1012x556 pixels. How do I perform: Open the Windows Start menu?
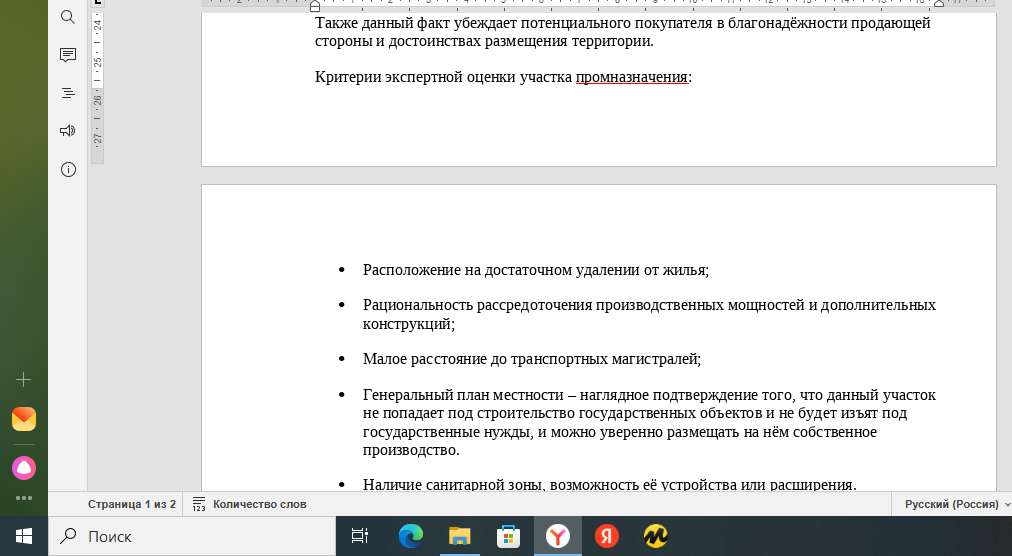coord(24,536)
